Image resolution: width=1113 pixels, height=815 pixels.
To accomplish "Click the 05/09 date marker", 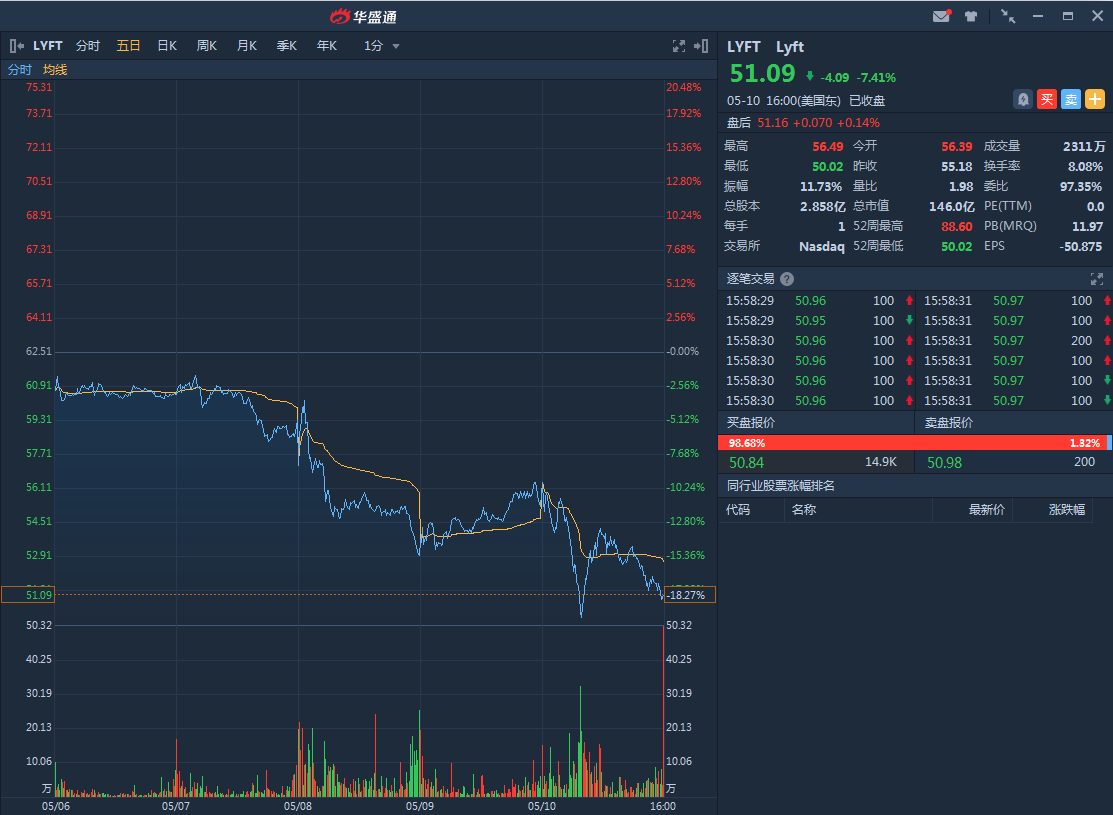I will click(420, 806).
